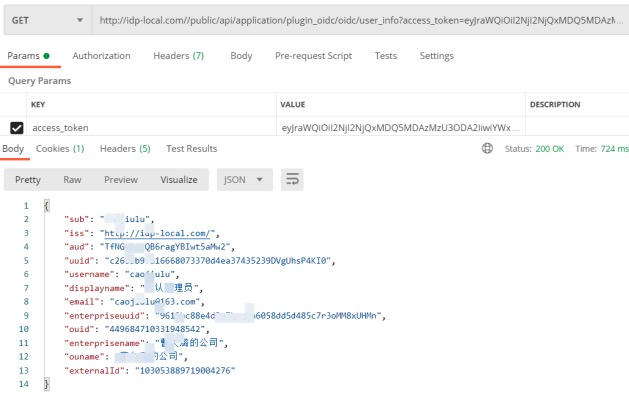Click the wrap lines icon button

tap(292, 179)
